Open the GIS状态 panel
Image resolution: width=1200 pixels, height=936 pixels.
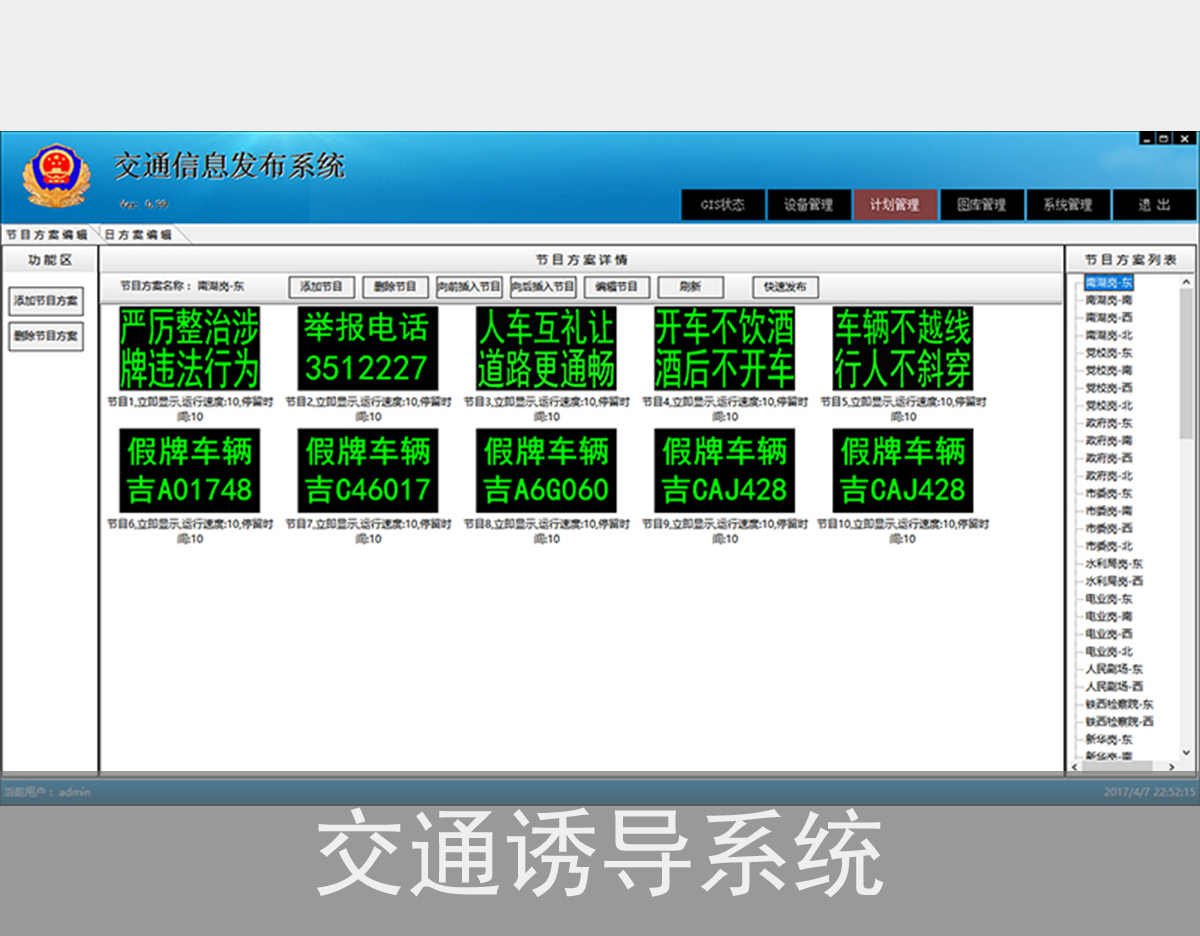(x=722, y=205)
